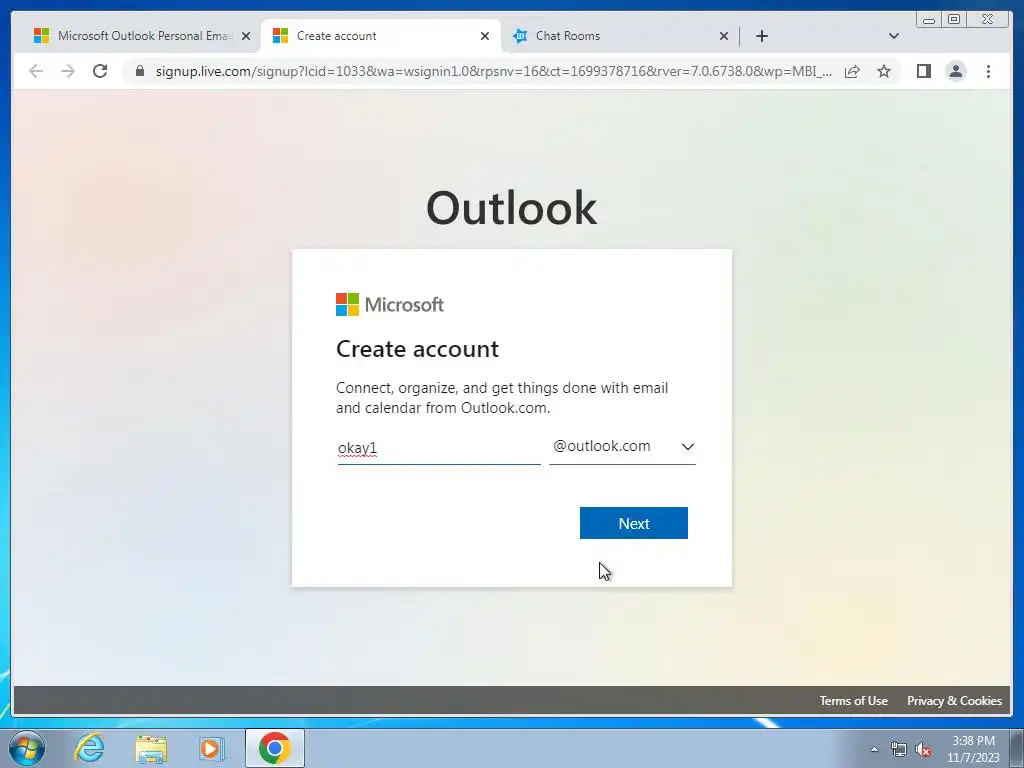
Task: Open the Windows Start menu
Action: pos(26,748)
